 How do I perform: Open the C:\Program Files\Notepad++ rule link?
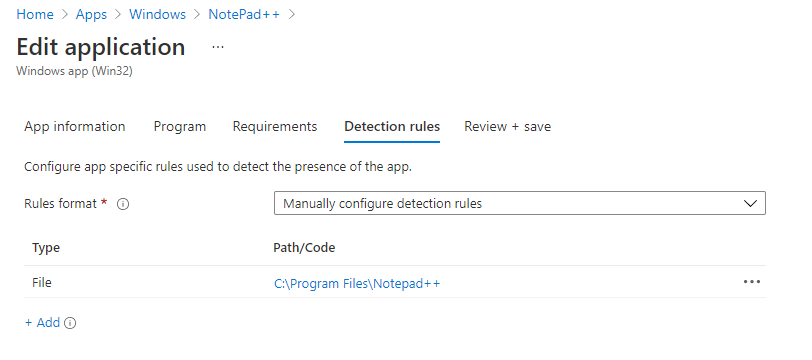(x=357, y=284)
